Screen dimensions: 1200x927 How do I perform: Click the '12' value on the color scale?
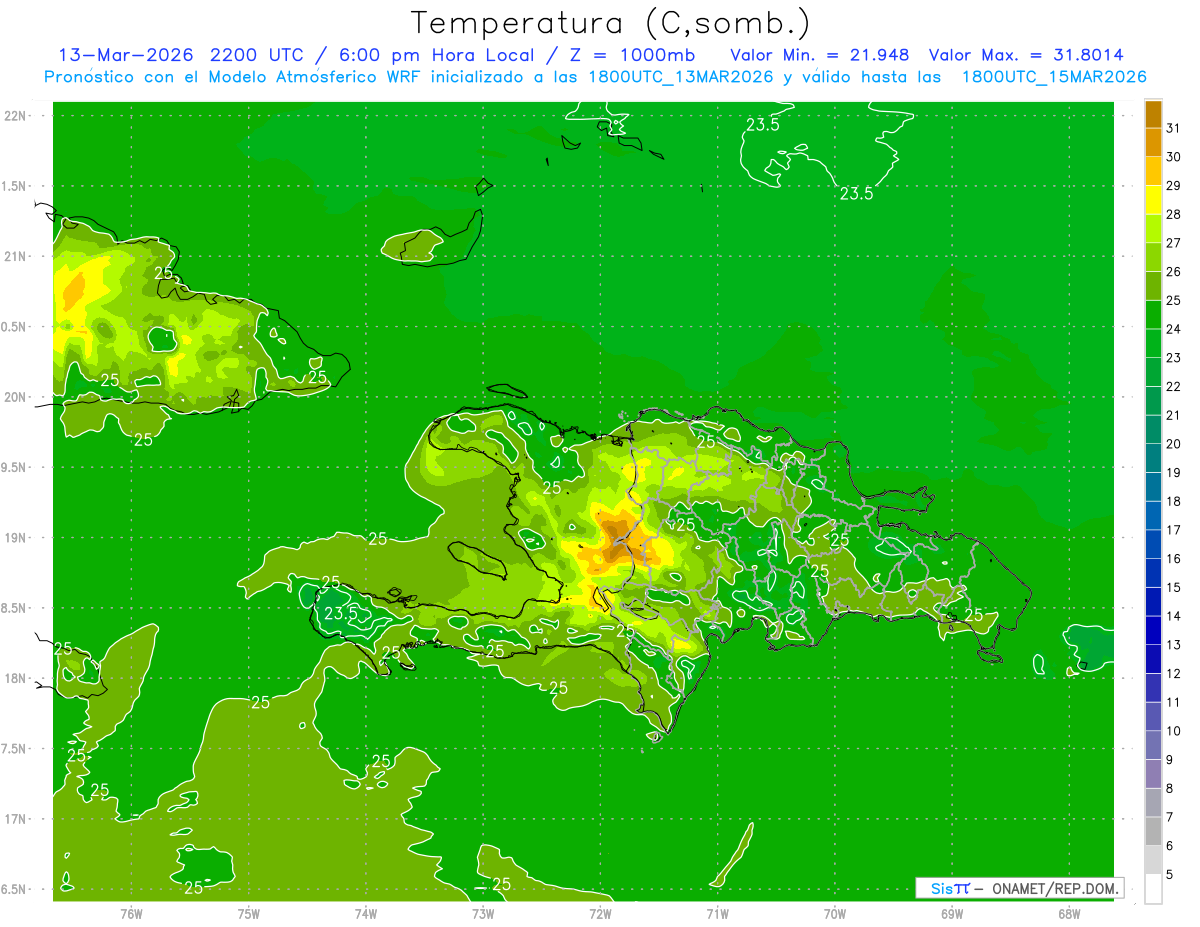1174,674
